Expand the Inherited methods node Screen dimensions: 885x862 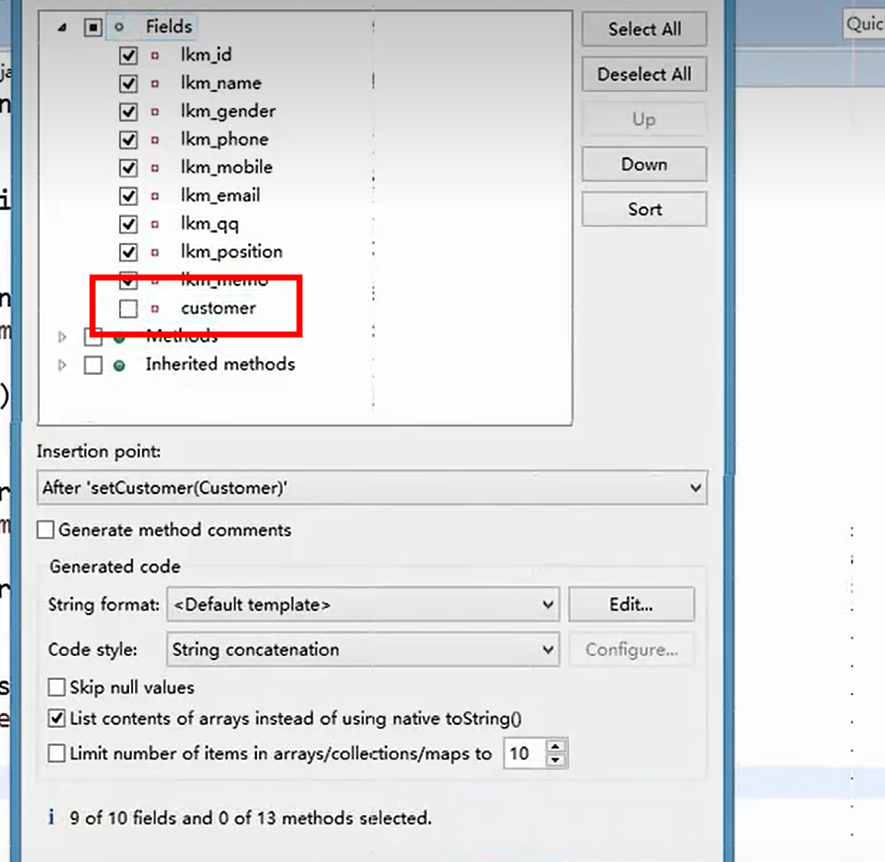62,365
